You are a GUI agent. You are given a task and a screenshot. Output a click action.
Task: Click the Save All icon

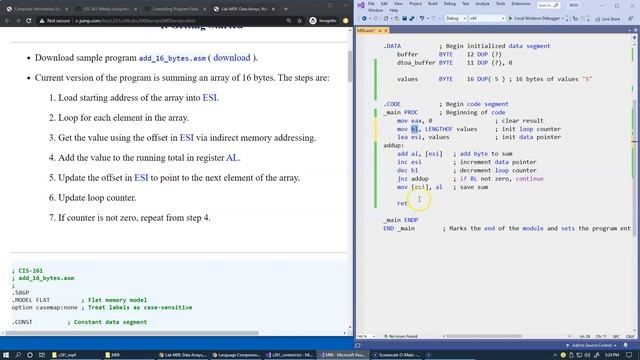pyautogui.click(x=412, y=19)
